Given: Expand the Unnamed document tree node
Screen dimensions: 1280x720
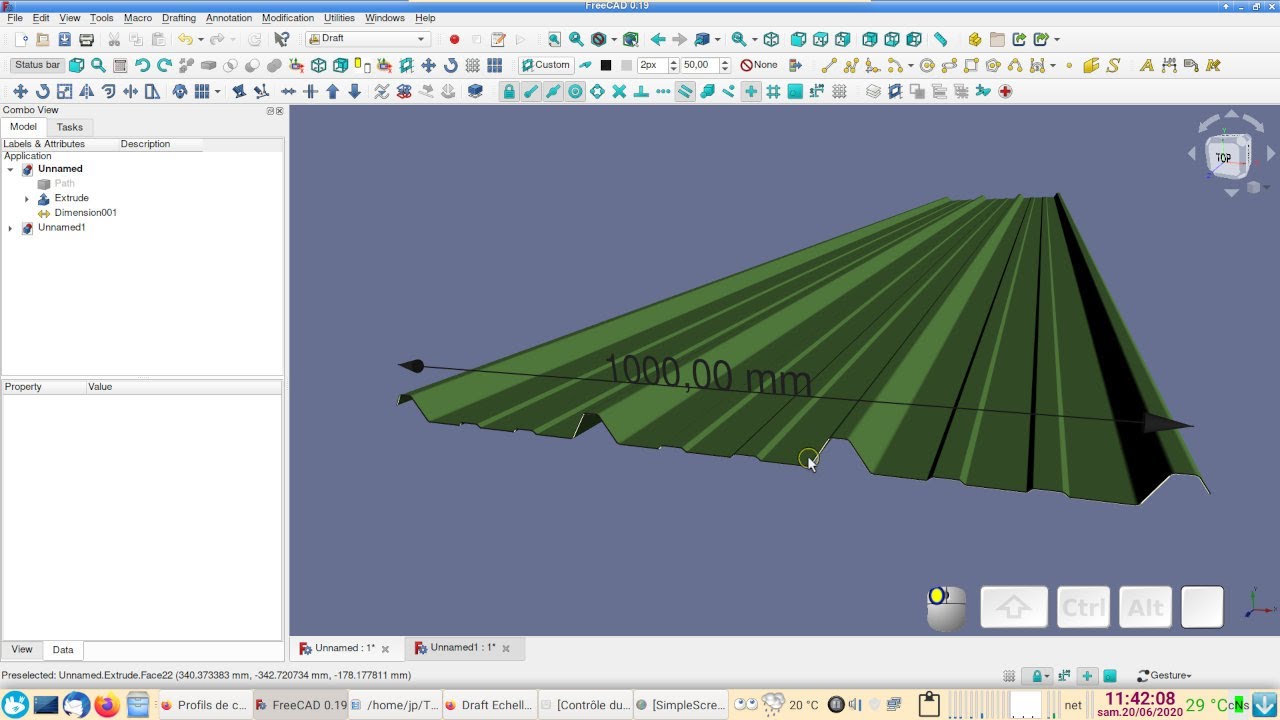Looking at the screenshot, I should [10, 170].
